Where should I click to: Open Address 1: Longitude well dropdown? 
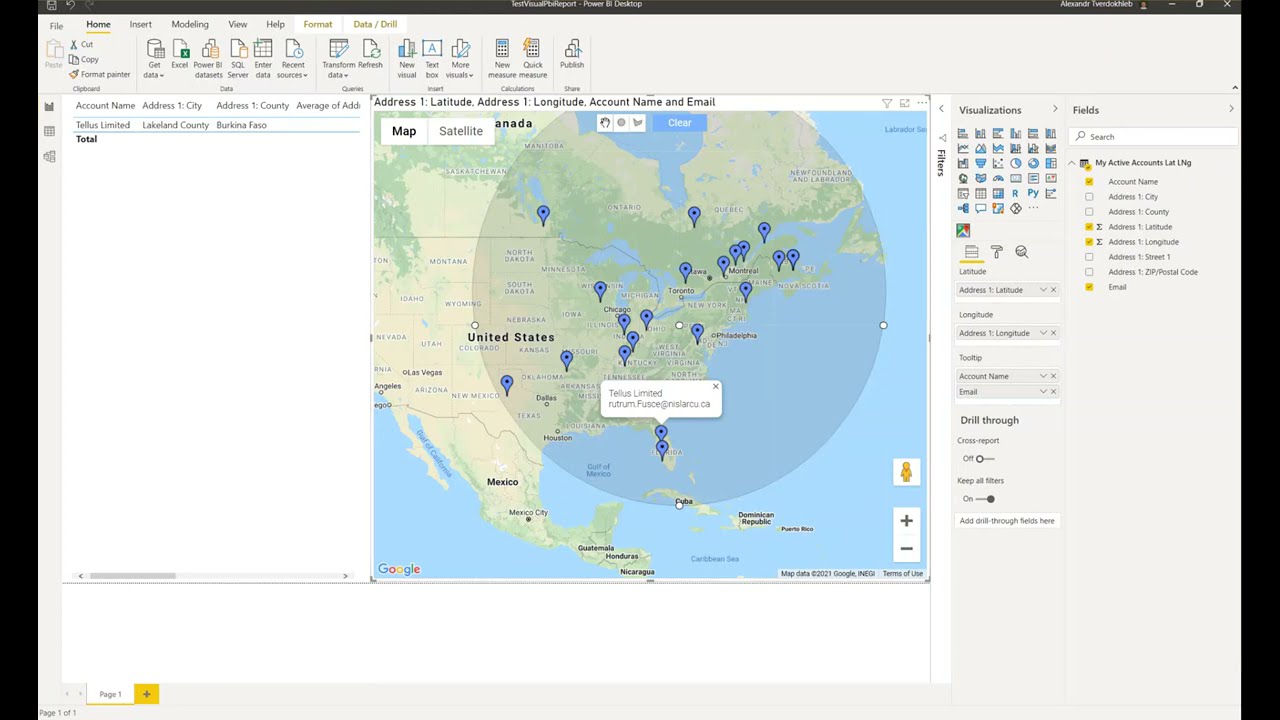point(1043,333)
